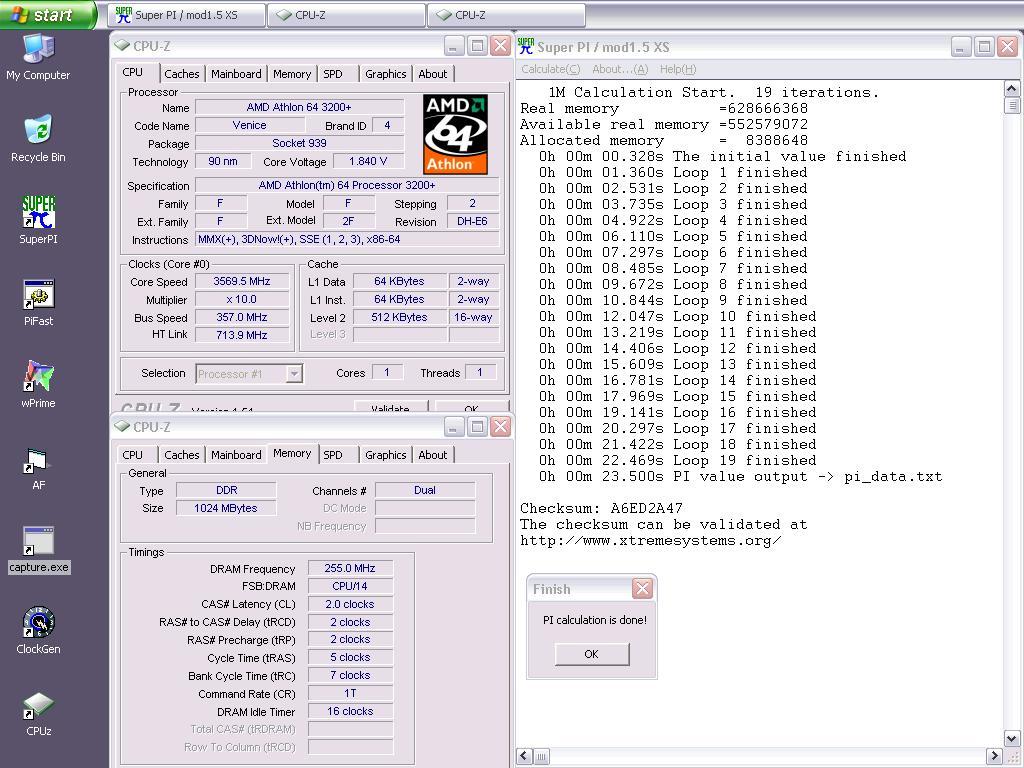Select the ClockGen desktop shortcut

pyautogui.click(x=38, y=631)
